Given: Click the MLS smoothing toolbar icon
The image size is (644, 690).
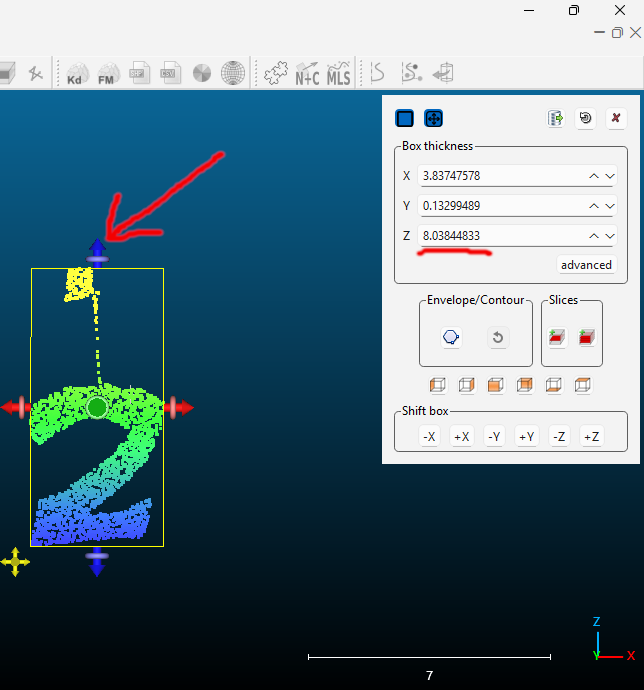Looking at the screenshot, I should 339,73.
